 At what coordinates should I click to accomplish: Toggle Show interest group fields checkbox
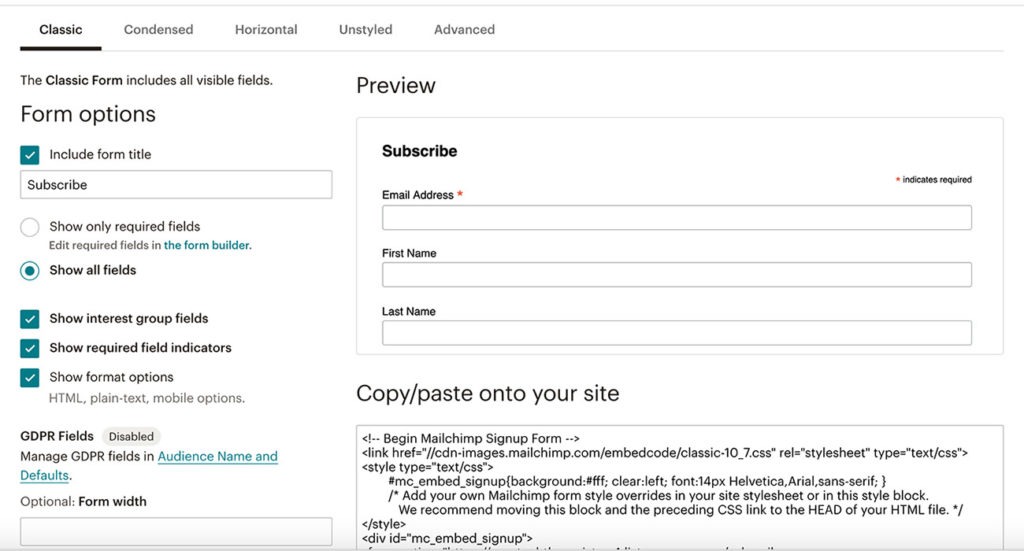[x=29, y=319]
